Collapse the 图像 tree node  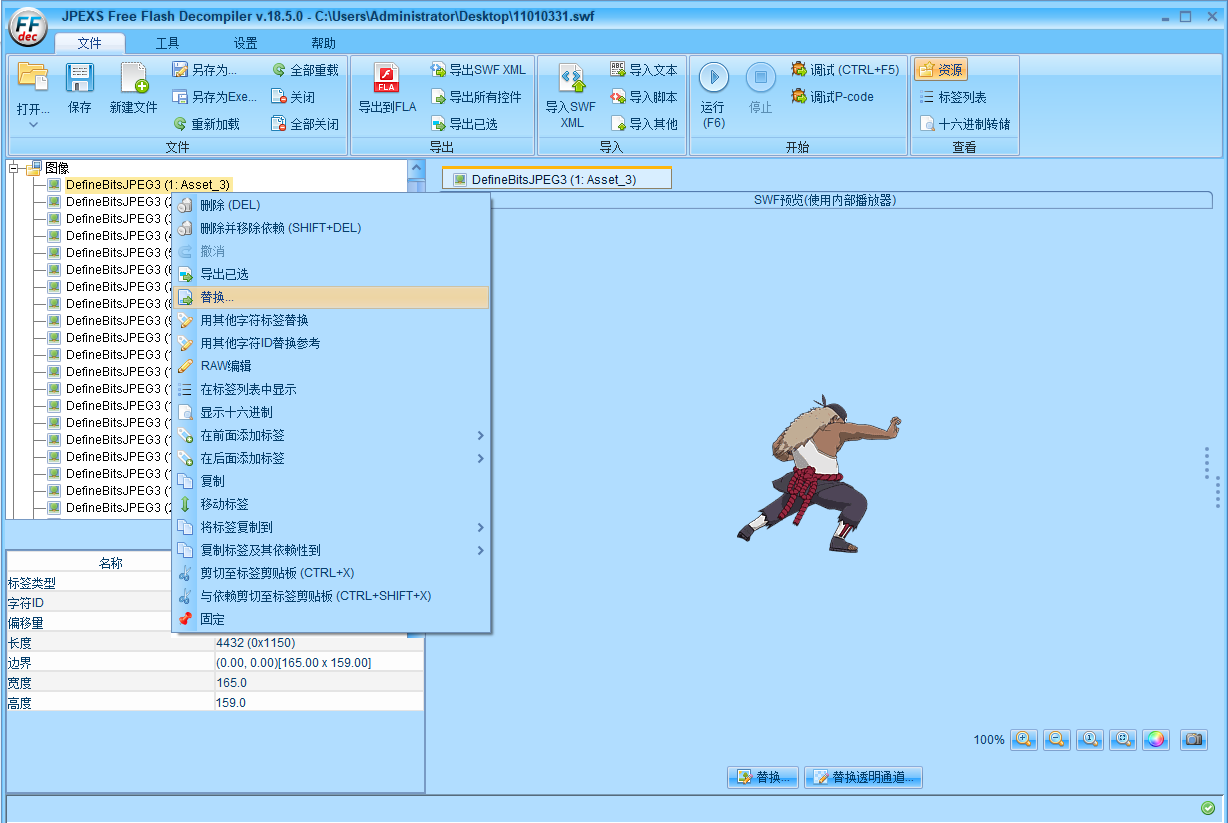pyautogui.click(x=14, y=168)
